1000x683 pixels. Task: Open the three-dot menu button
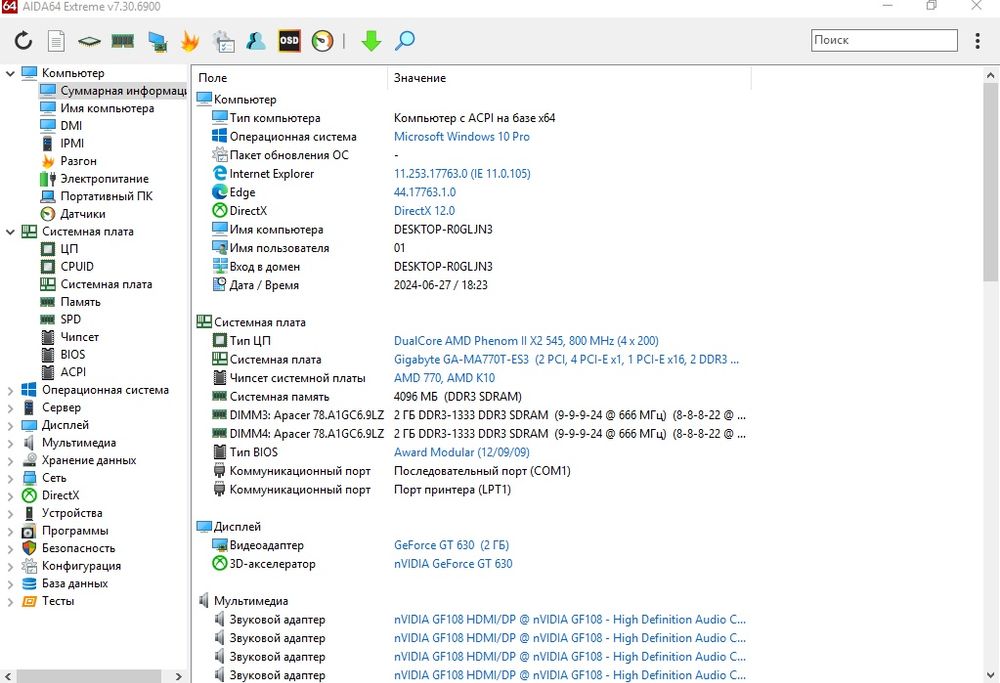[977, 41]
